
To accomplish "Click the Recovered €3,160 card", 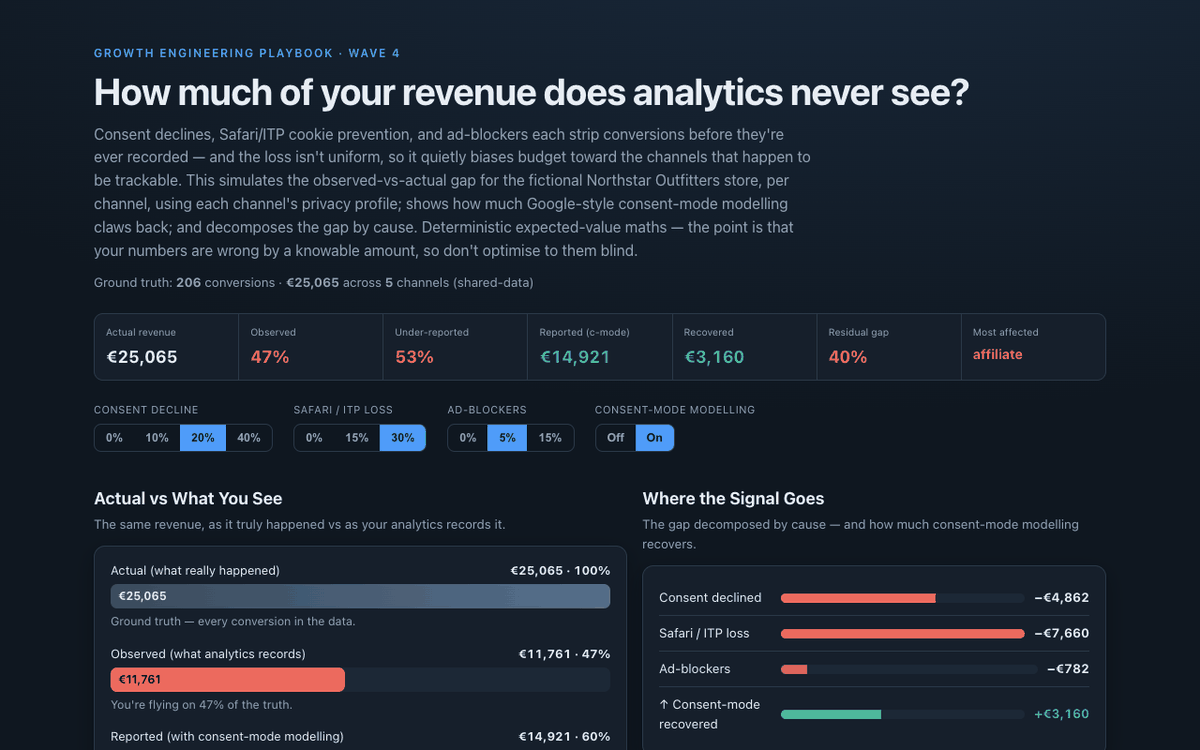I will 744,347.
